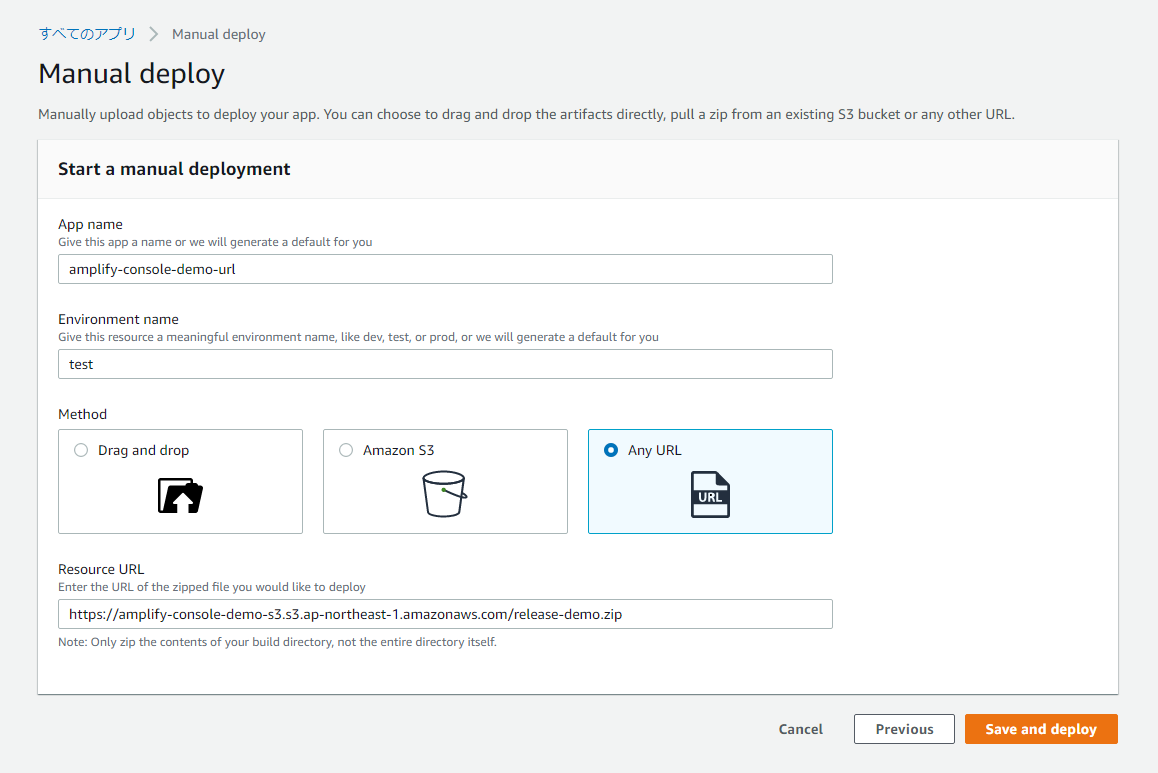Viewport: 1158px width, 773px height.
Task: Choose the Amazon S3 method card
Action: 445,481
